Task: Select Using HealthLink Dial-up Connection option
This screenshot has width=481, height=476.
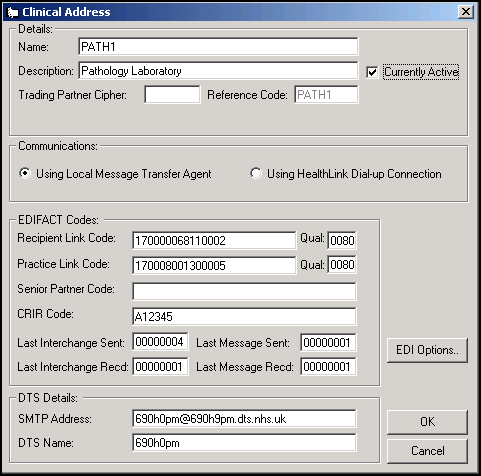Action: pyautogui.click(x=256, y=173)
